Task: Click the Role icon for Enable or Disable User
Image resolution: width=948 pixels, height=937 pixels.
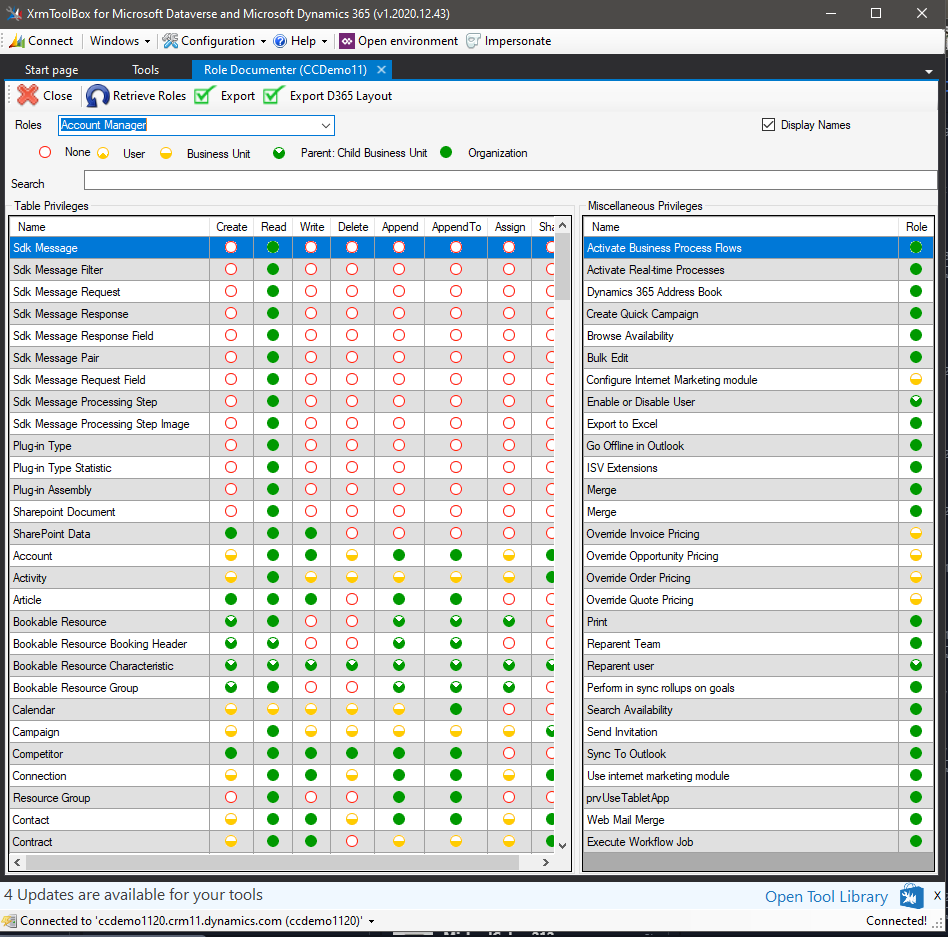Action: coord(916,401)
